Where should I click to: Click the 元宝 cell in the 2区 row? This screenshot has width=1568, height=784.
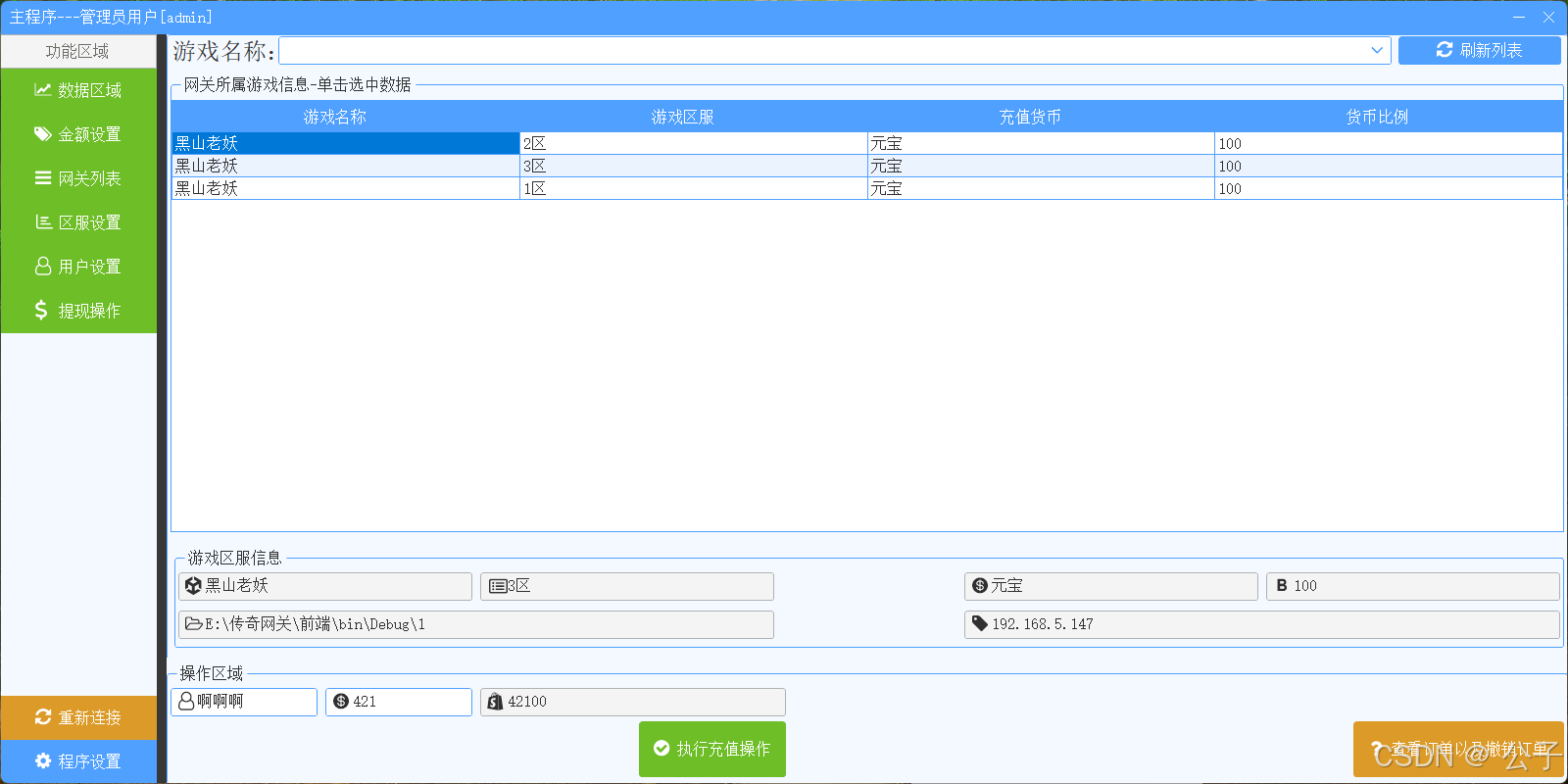pyautogui.click(x=1042, y=143)
